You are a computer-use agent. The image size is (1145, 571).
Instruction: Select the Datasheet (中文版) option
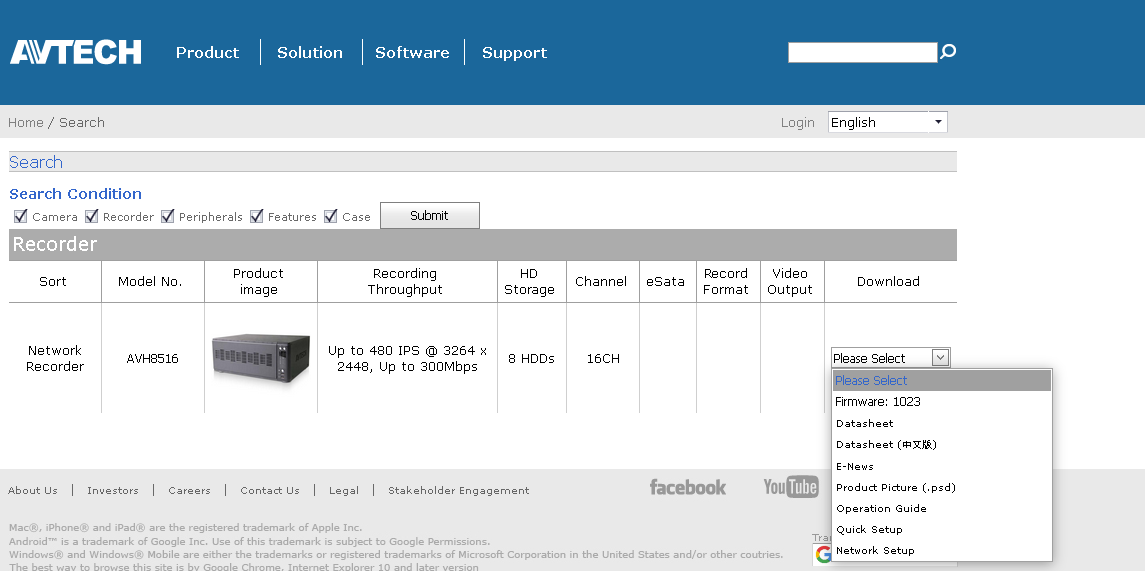(942, 444)
